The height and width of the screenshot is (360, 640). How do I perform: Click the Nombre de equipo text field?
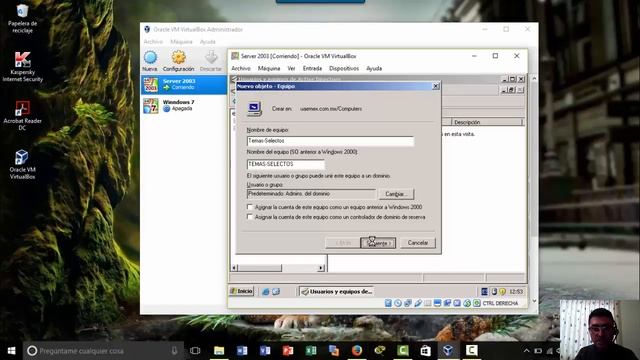click(330, 141)
